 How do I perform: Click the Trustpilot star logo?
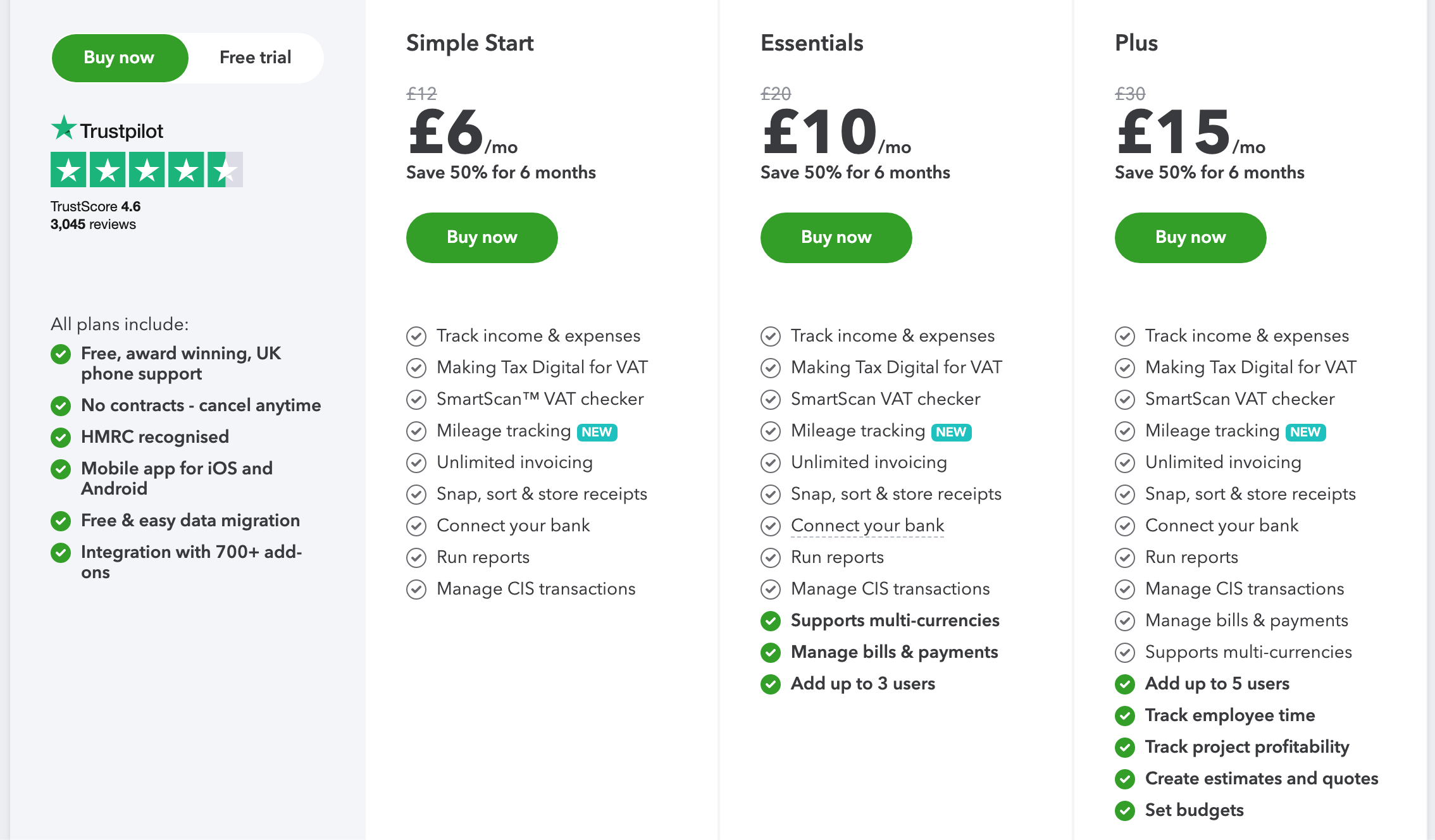64,128
